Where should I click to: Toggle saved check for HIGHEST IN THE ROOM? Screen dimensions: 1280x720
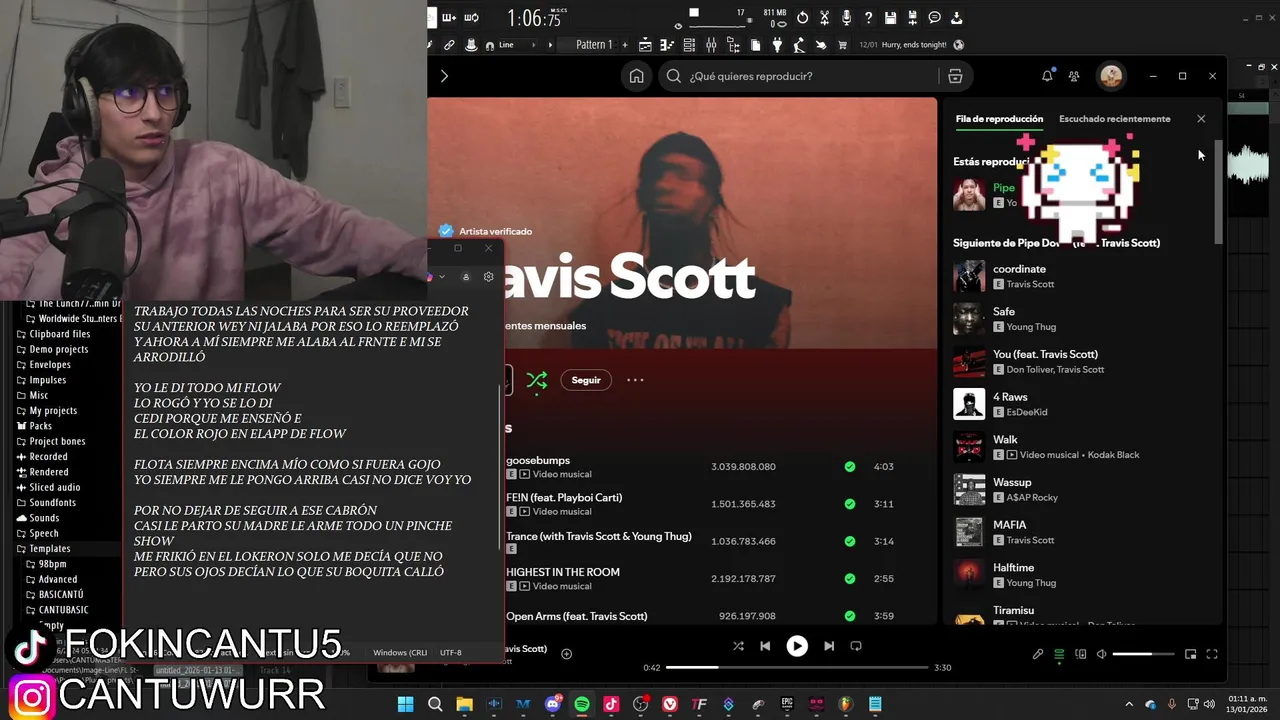850,579
